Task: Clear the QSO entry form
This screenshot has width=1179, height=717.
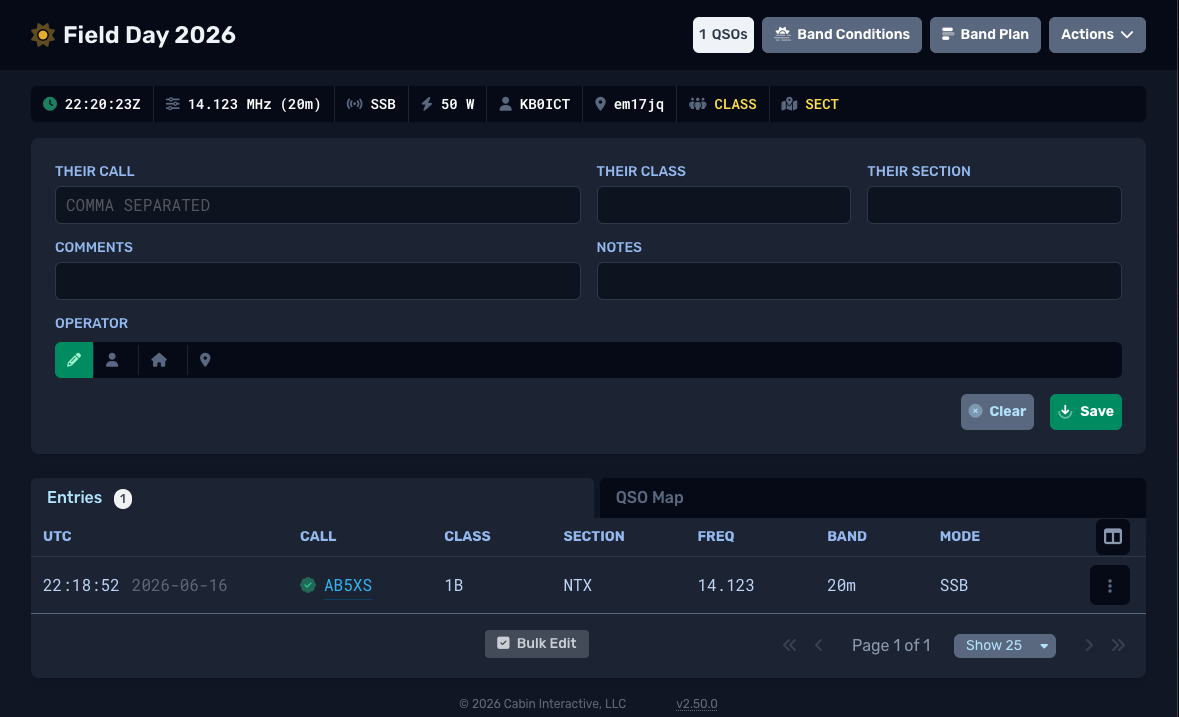Action: point(997,412)
